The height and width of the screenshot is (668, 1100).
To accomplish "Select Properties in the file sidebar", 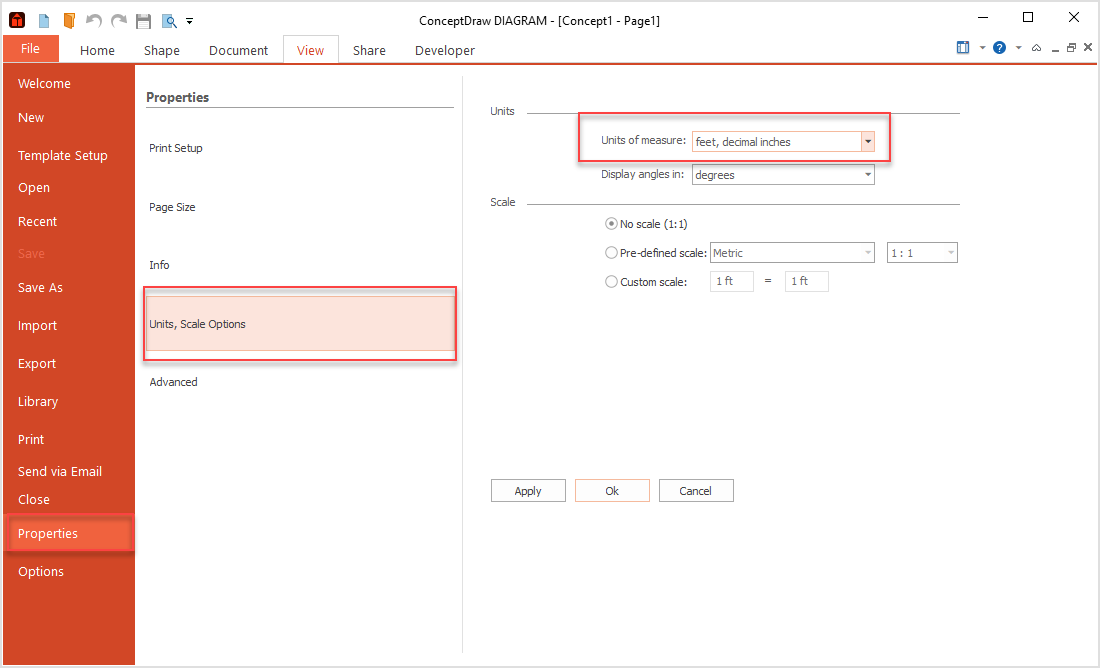I will pos(68,533).
